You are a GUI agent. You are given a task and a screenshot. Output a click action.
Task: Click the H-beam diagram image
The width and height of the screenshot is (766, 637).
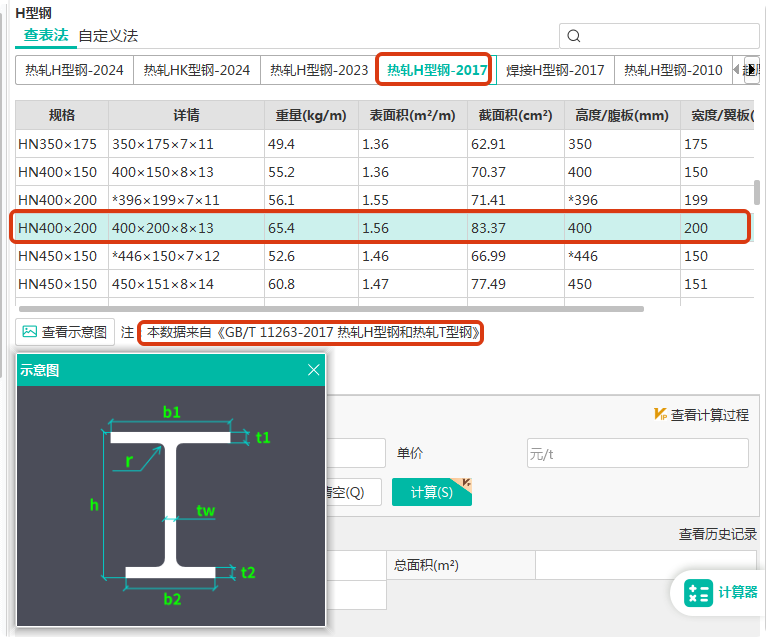(x=171, y=506)
